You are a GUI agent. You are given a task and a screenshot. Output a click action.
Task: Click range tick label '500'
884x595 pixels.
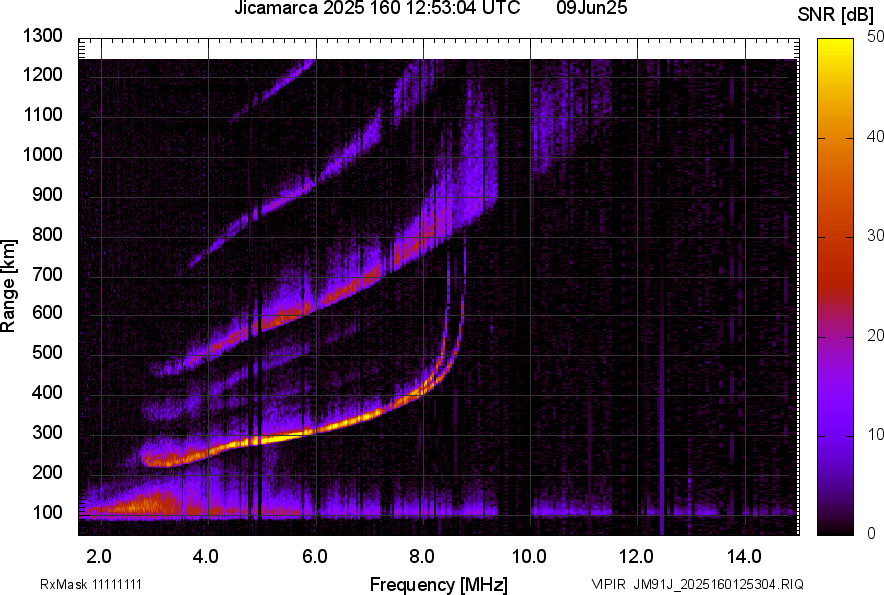(47, 352)
